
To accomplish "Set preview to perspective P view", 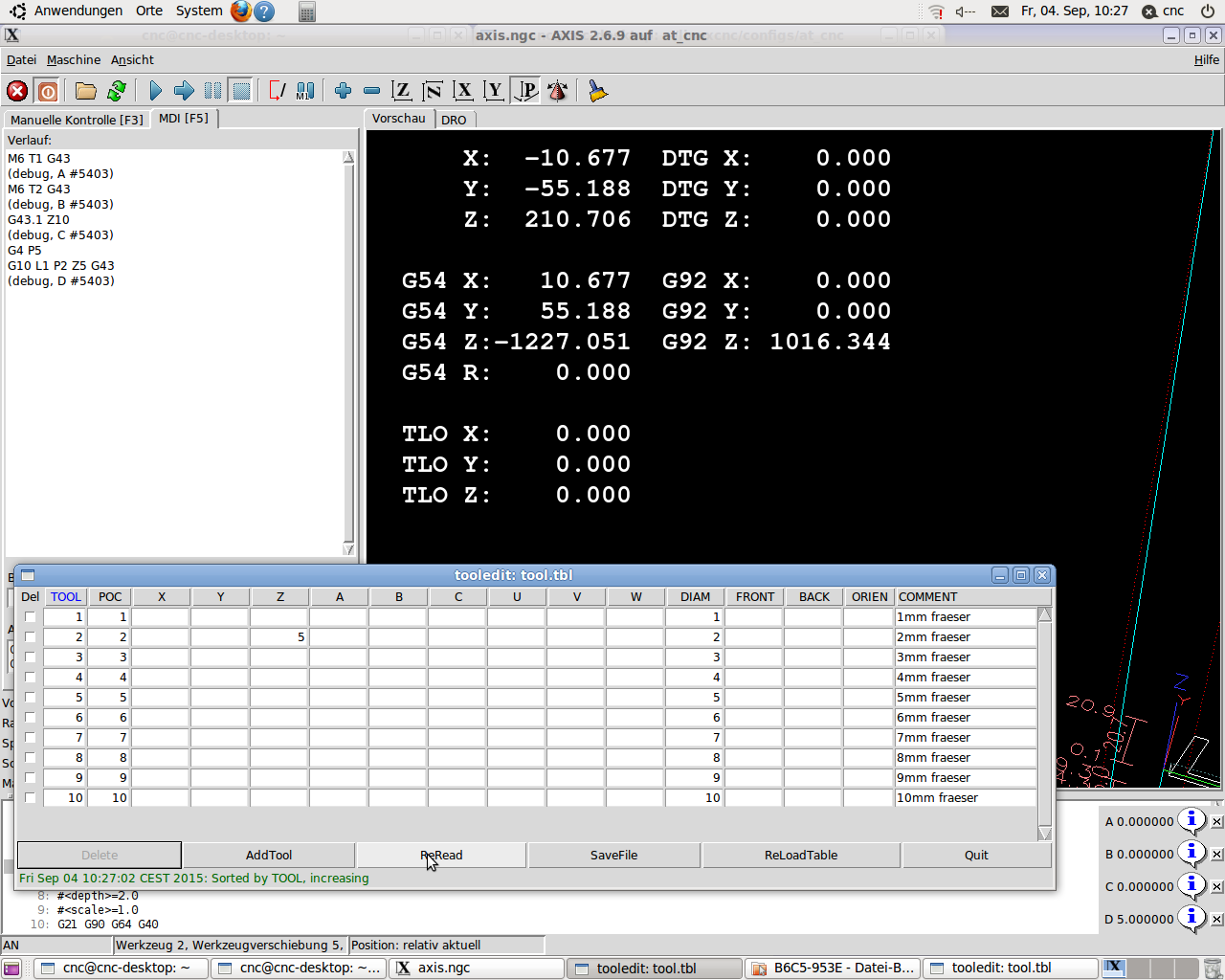I will click(525, 91).
